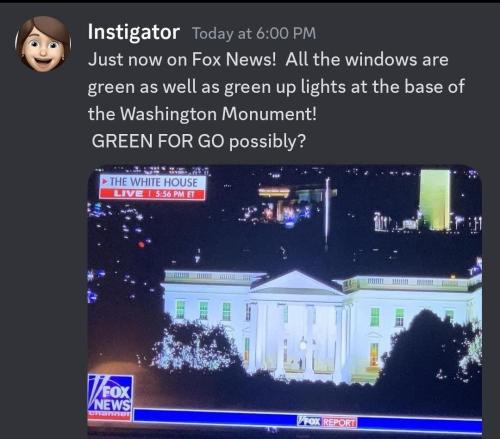Click The White House LIVE banner
The width and height of the screenshot is (500, 439).
point(153,188)
